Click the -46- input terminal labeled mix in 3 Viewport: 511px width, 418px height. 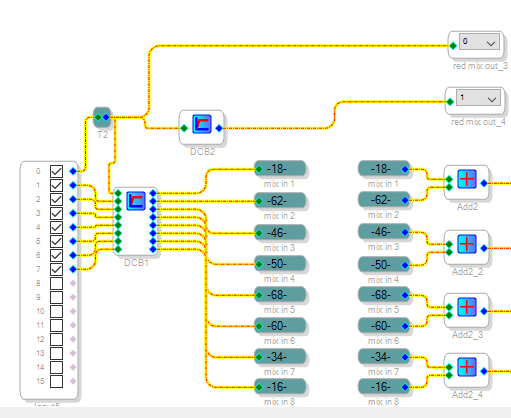[x=280, y=233]
